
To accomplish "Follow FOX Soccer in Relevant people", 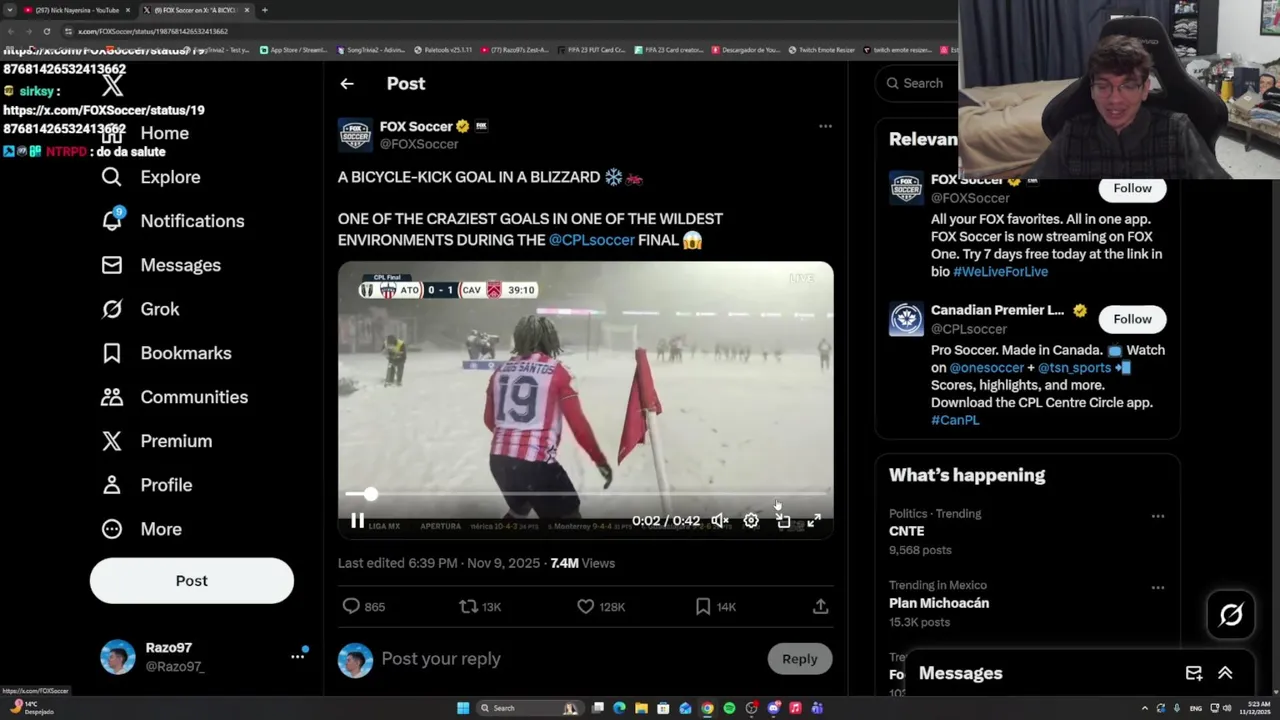I will click(1132, 188).
